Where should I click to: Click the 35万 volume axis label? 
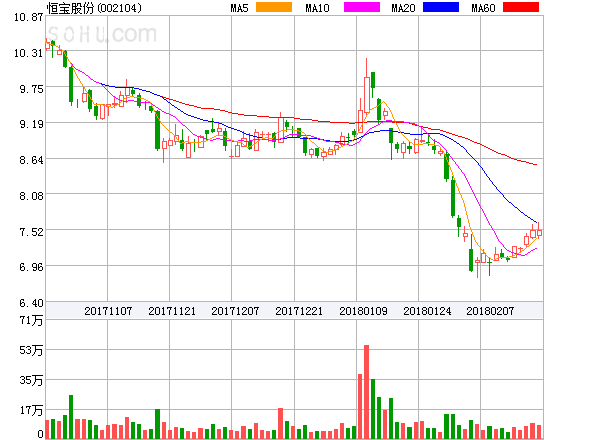(x=31, y=380)
